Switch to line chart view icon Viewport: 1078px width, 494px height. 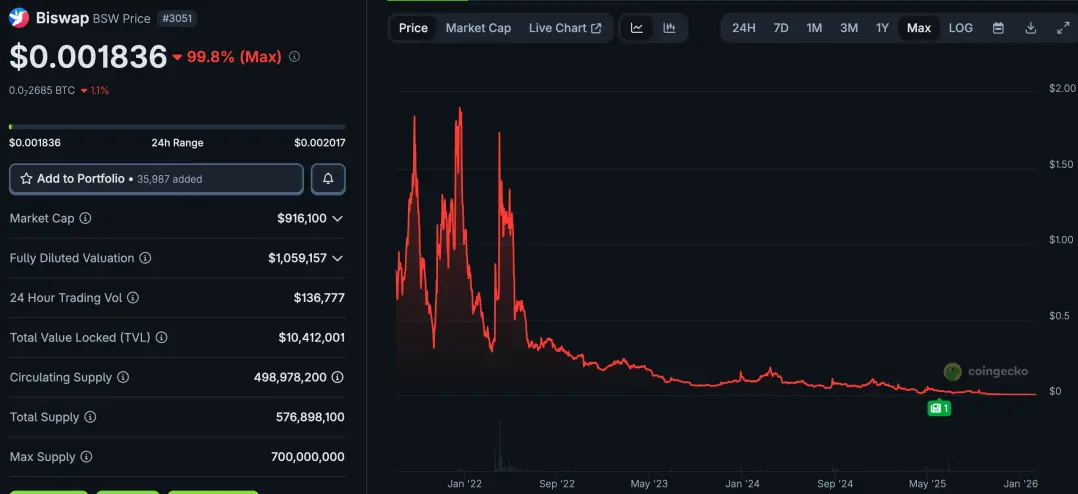(637, 28)
